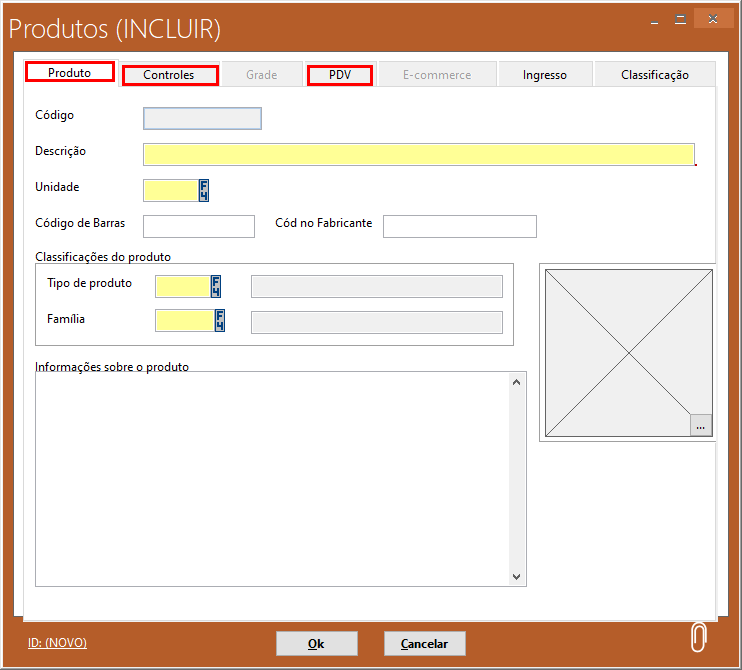Open the F4 lookup for Família
742x670 pixels.
coord(220,320)
